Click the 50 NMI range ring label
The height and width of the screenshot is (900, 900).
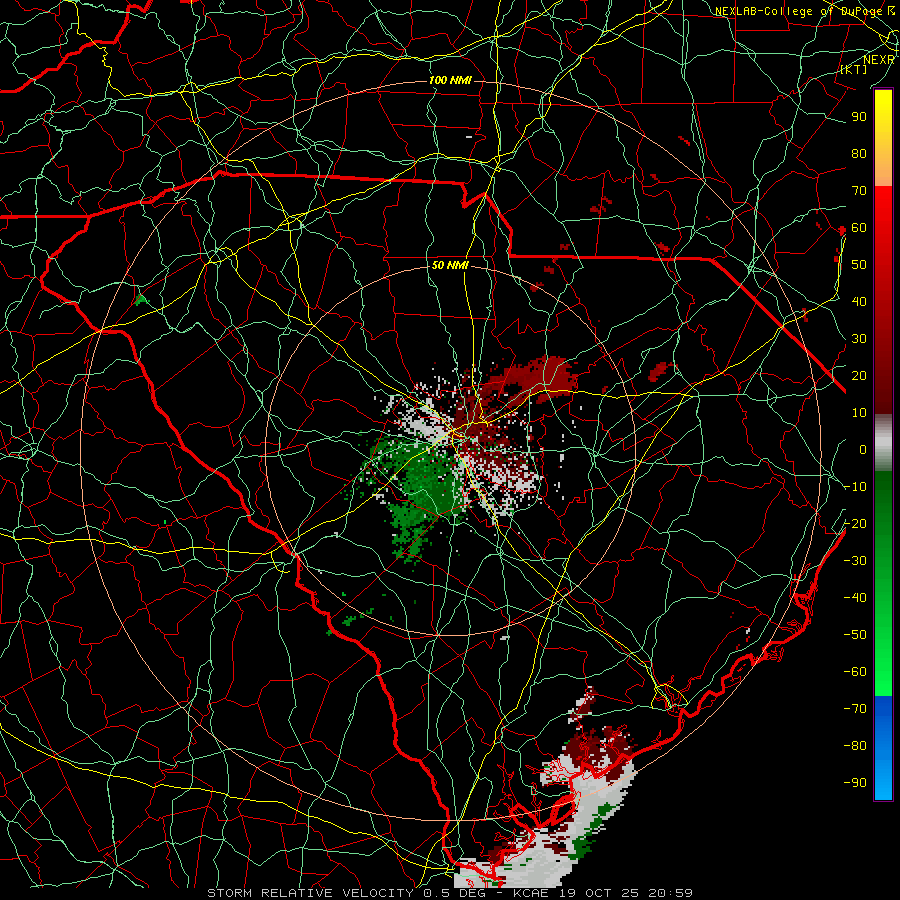click(450, 265)
